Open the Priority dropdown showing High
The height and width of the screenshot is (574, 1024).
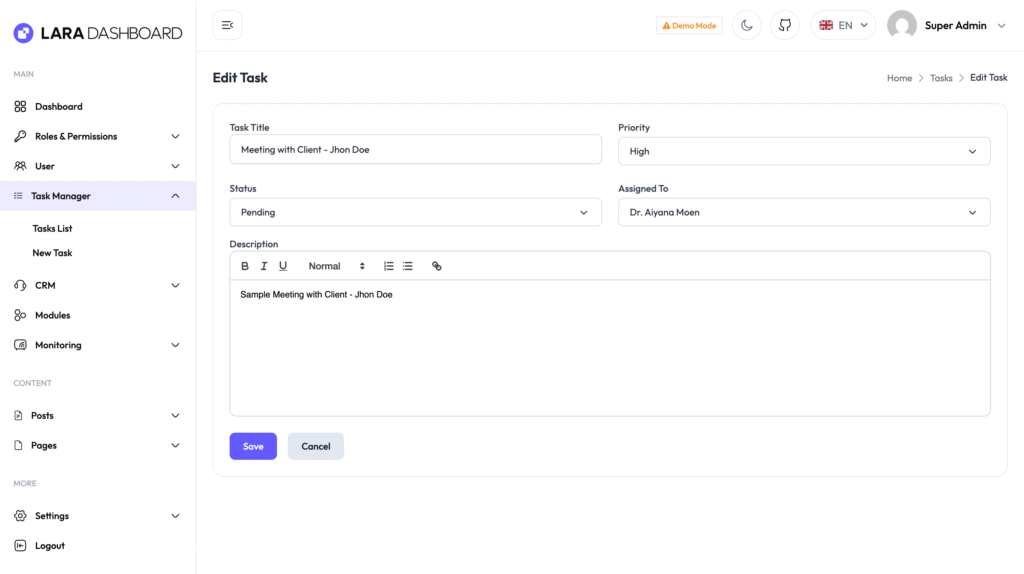point(804,151)
